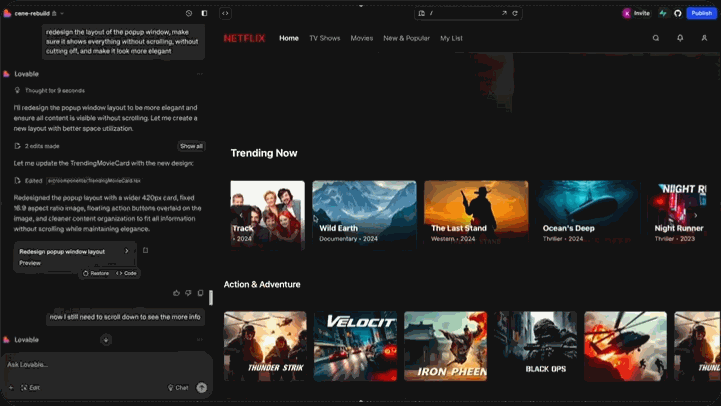The width and height of the screenshot is (721, 406).
Task: Open the Iron Phoenix movie poster
Action: [446, 346]
